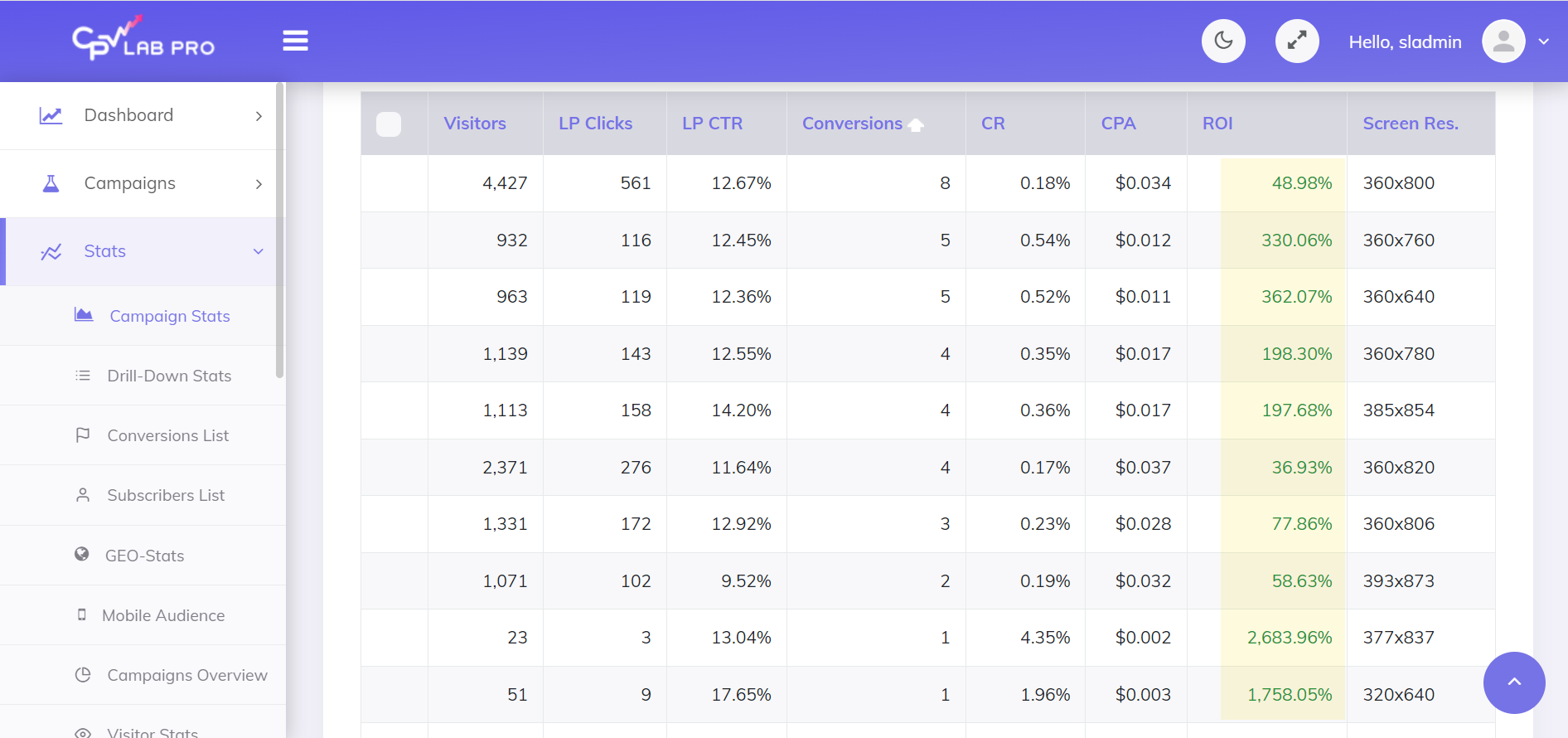Viewport: 1568px width, 738px height.
Task: Expand the user account dropdown chevron
Action: click(1544, 41)
